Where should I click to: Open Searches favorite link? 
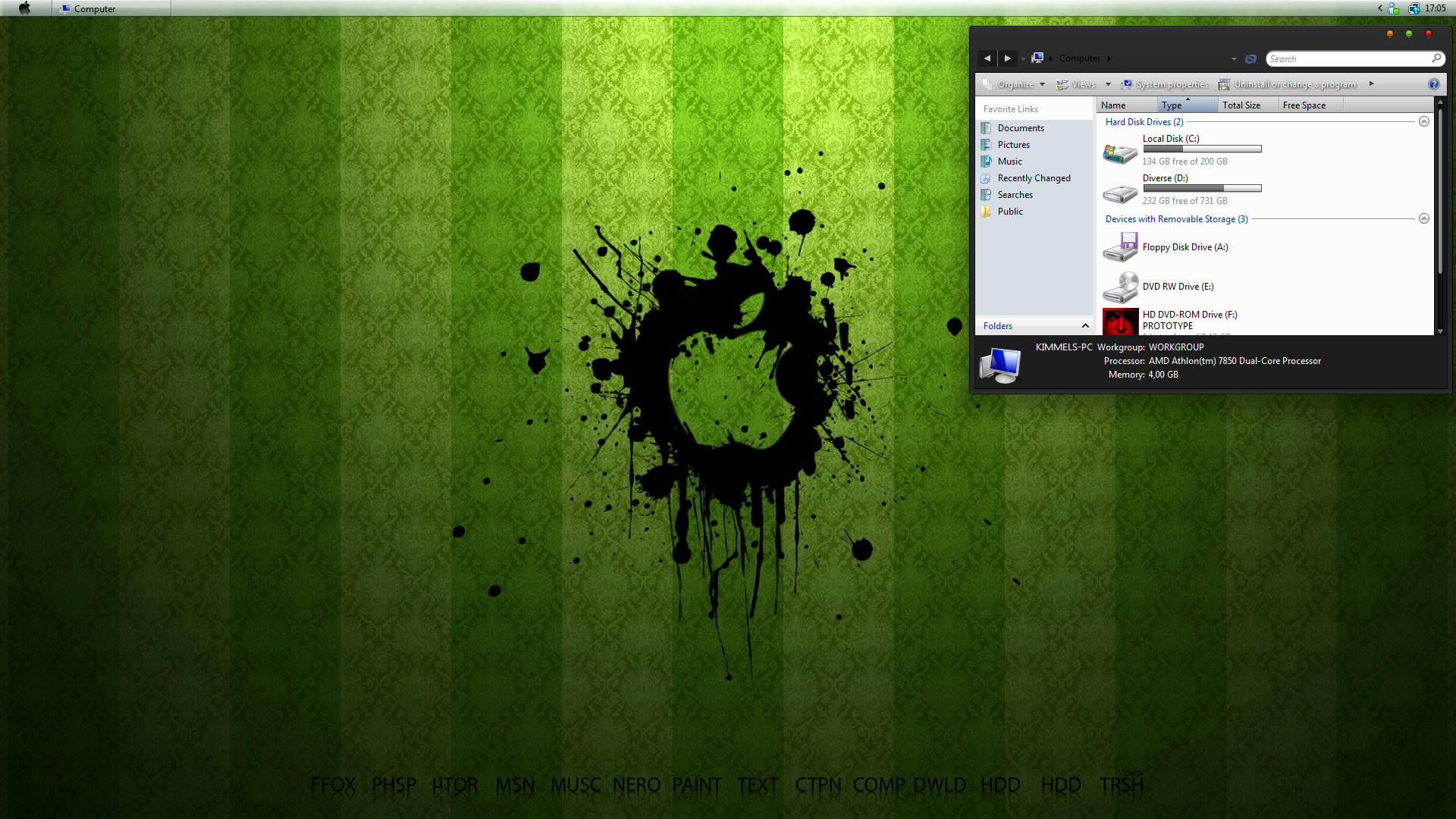click(x=1015, y=195)
